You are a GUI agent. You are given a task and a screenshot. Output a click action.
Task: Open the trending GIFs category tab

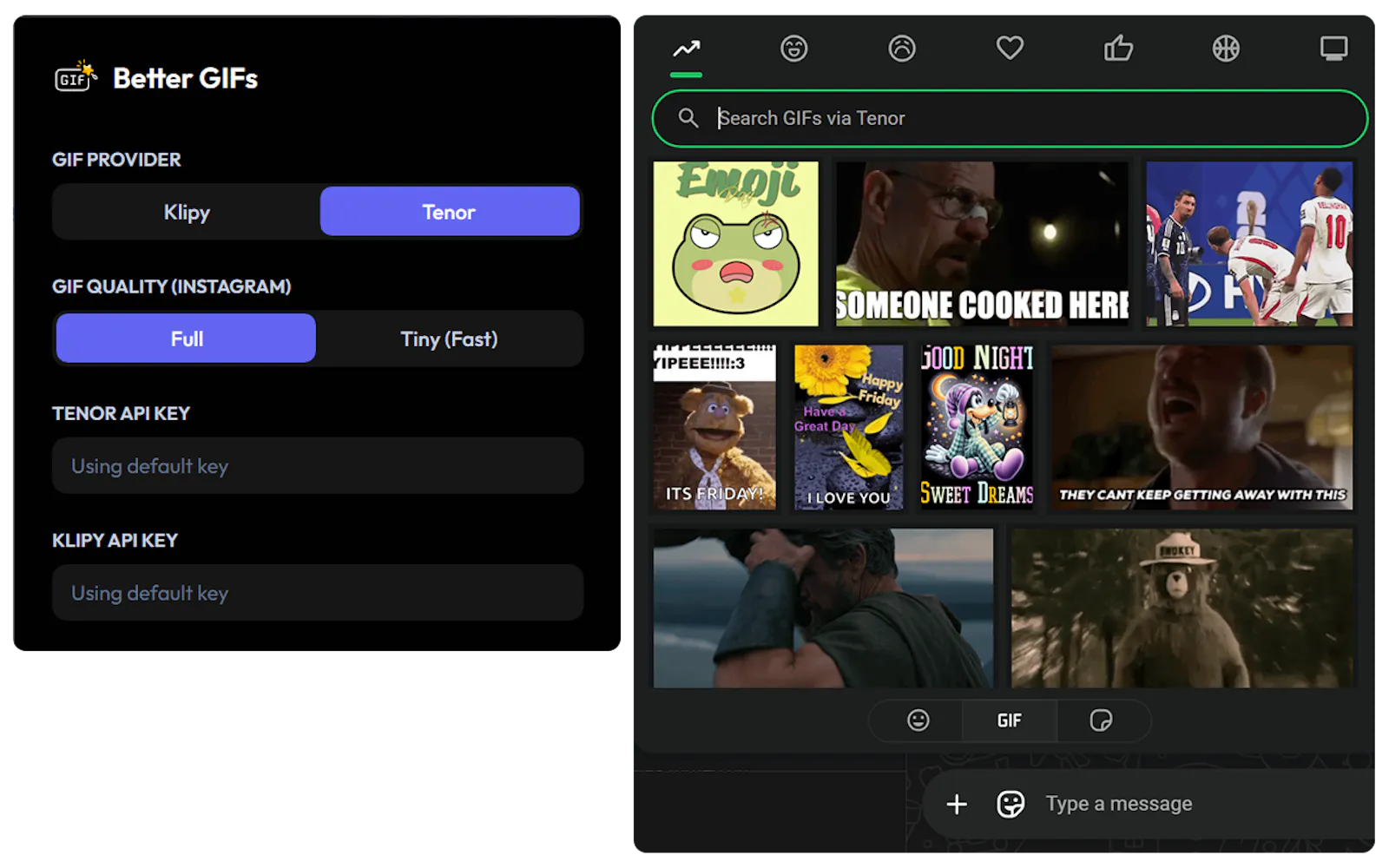(686, 49)
